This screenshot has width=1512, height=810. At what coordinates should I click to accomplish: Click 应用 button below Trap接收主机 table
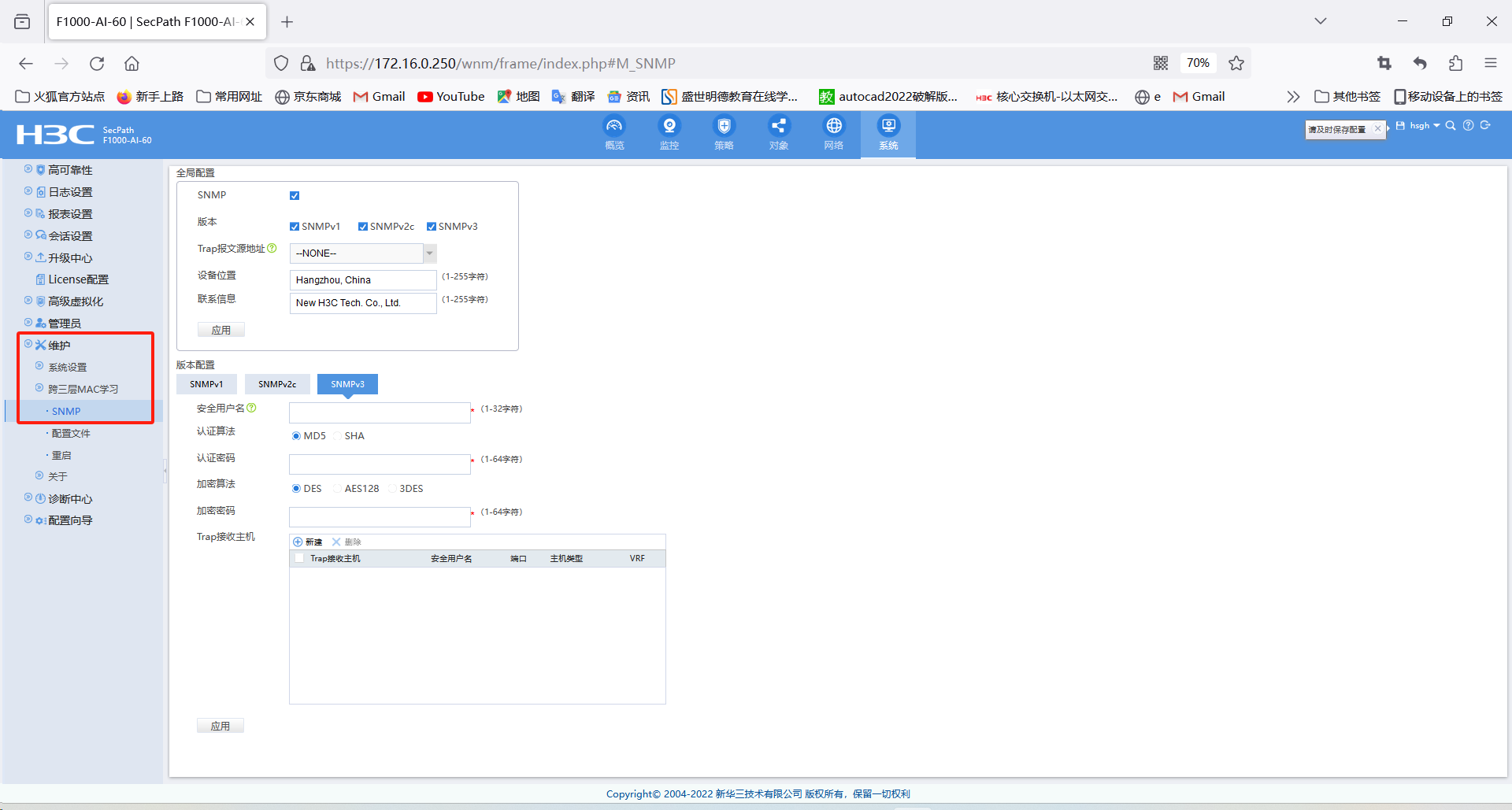[220, 726]
